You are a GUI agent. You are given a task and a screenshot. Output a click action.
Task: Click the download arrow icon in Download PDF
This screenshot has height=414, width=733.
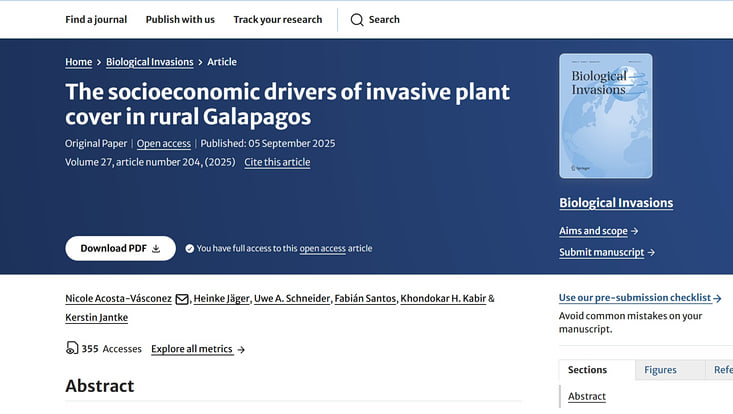pos(156,249)
